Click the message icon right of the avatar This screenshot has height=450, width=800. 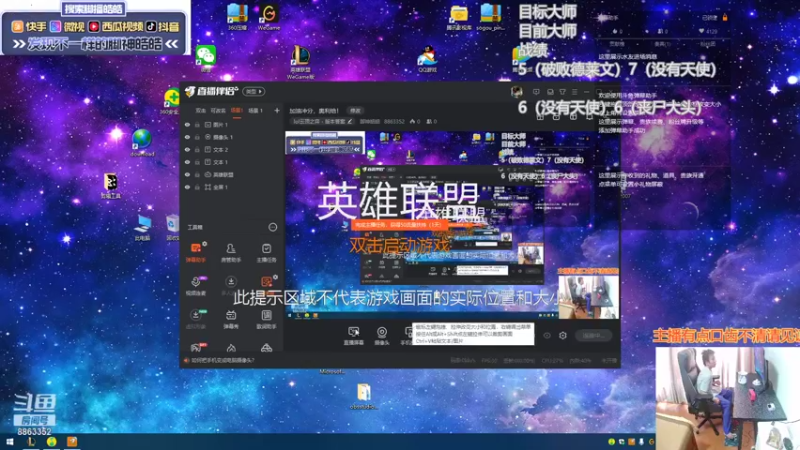(536, 92)
